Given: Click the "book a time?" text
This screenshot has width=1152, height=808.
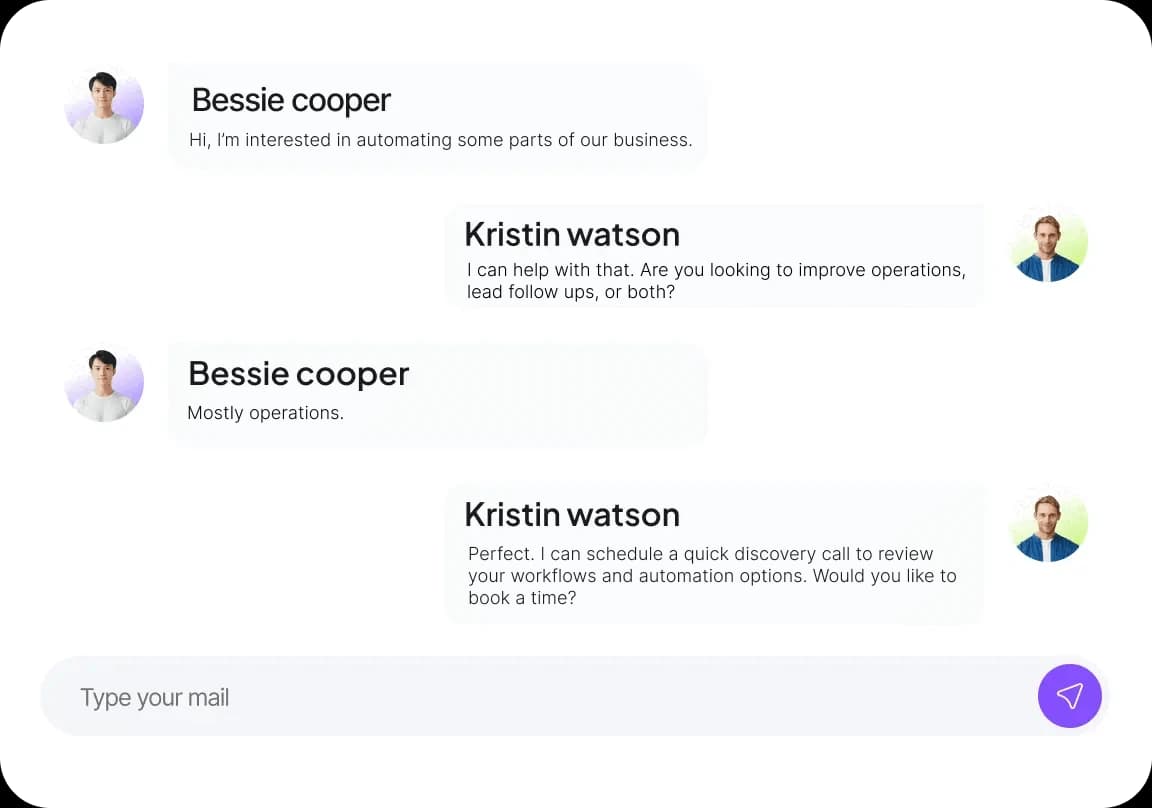Looking at the screenshot, I should click(x=521, y=598).
